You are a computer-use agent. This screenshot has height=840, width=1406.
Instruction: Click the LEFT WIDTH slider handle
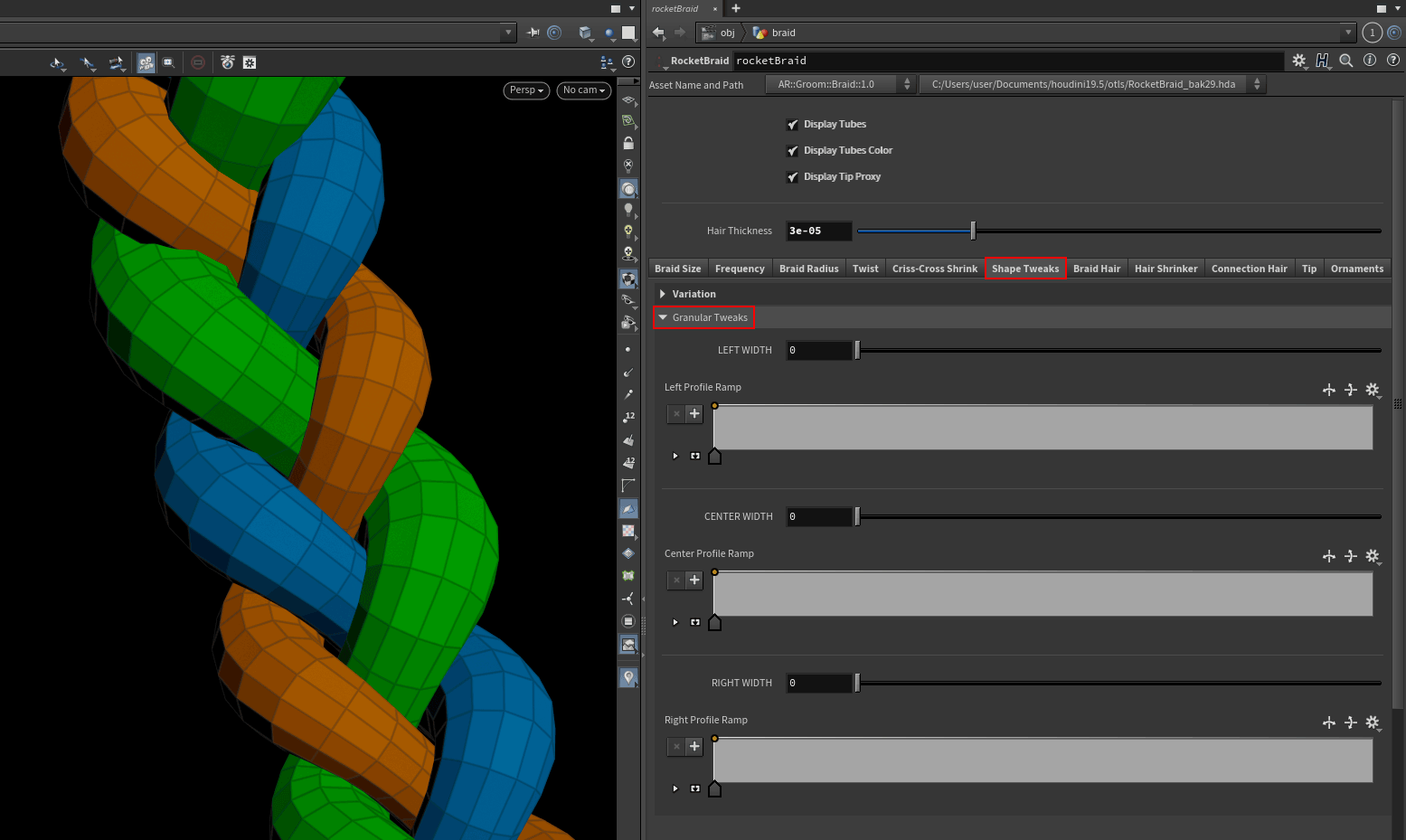click(x=857, y=350)
